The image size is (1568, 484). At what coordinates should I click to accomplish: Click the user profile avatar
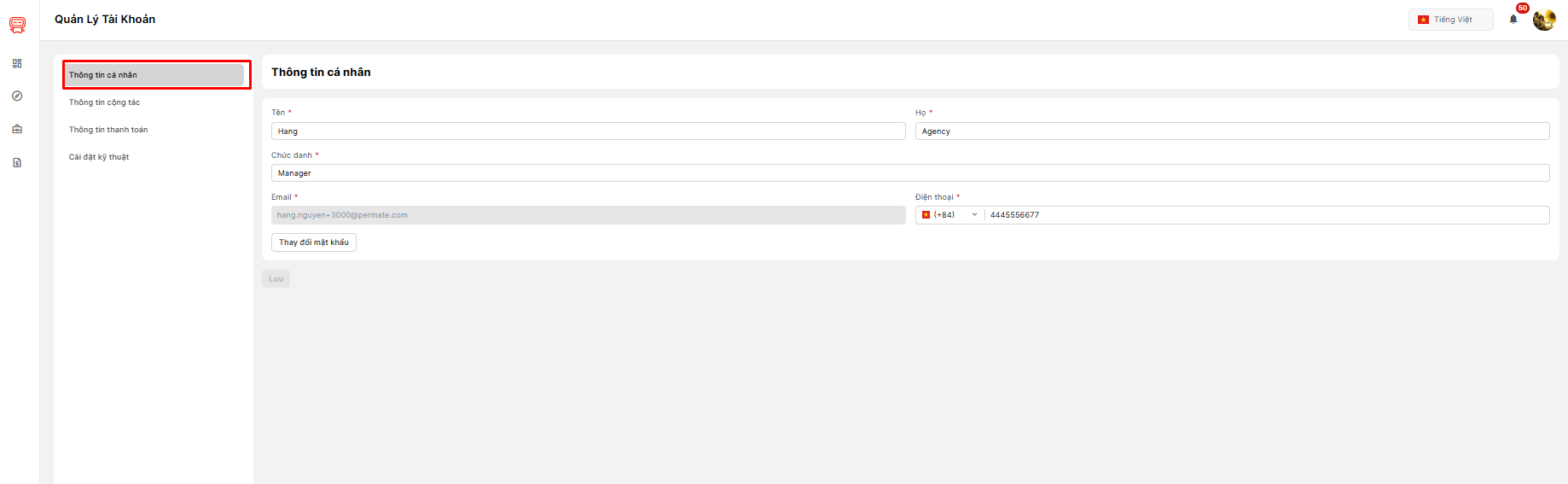pos(1543,20)
